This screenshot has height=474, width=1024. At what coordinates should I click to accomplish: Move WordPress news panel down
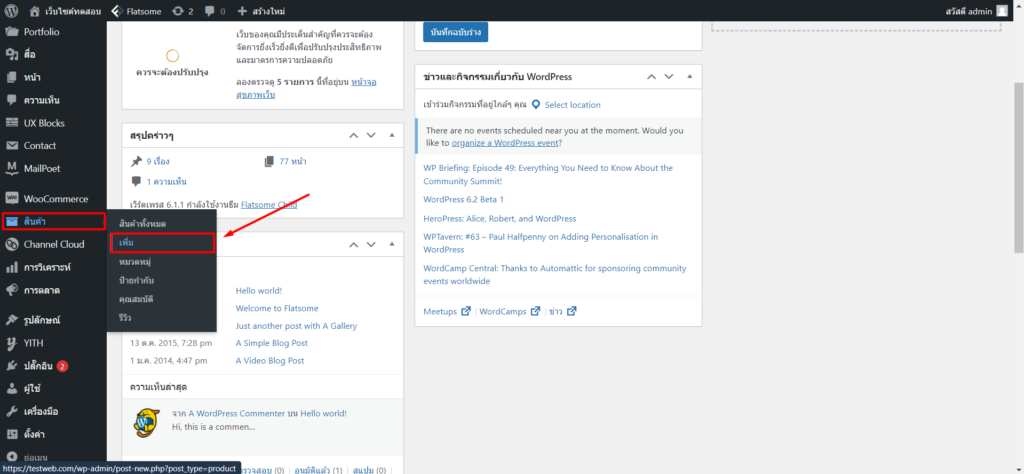[x=668, y=76]
